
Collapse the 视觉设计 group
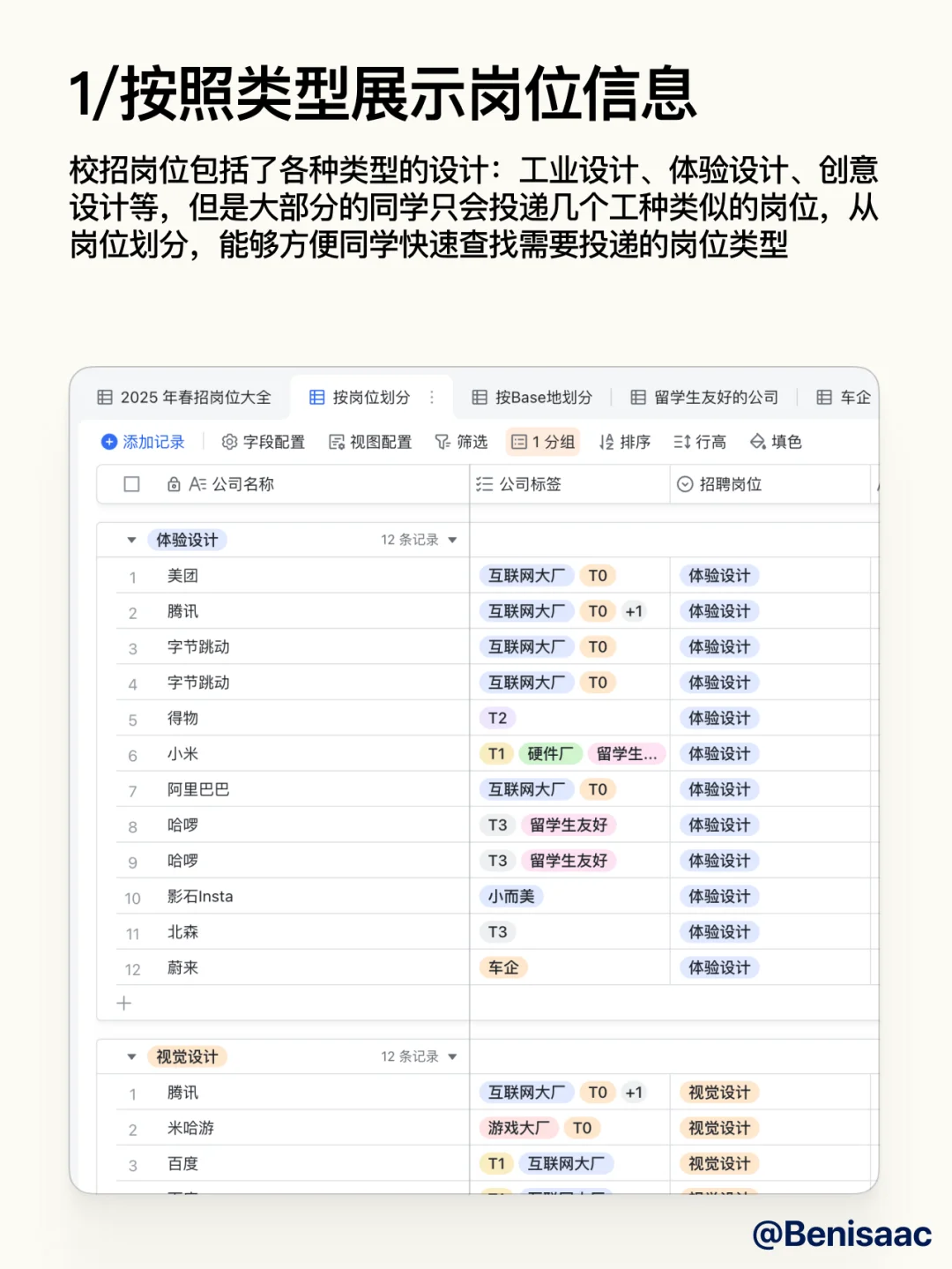131,1056
